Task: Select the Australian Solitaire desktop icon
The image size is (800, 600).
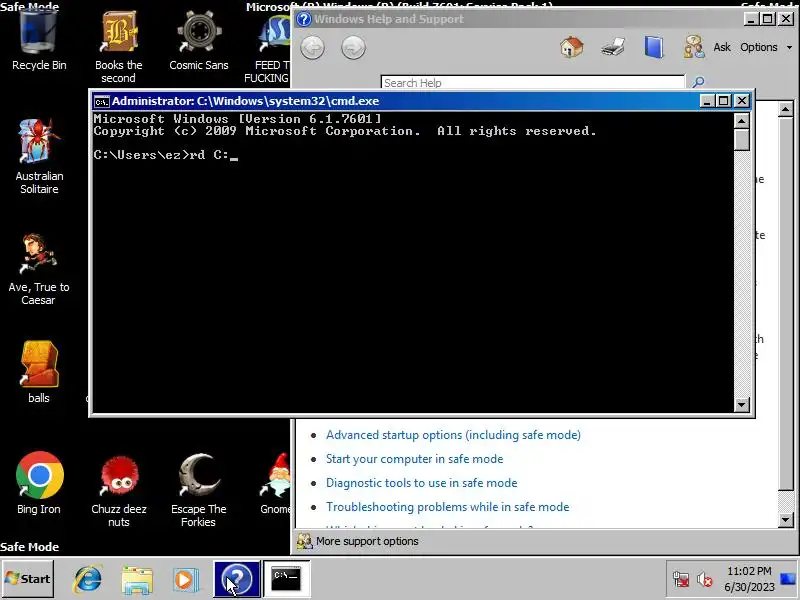Action: click(39, 156)
